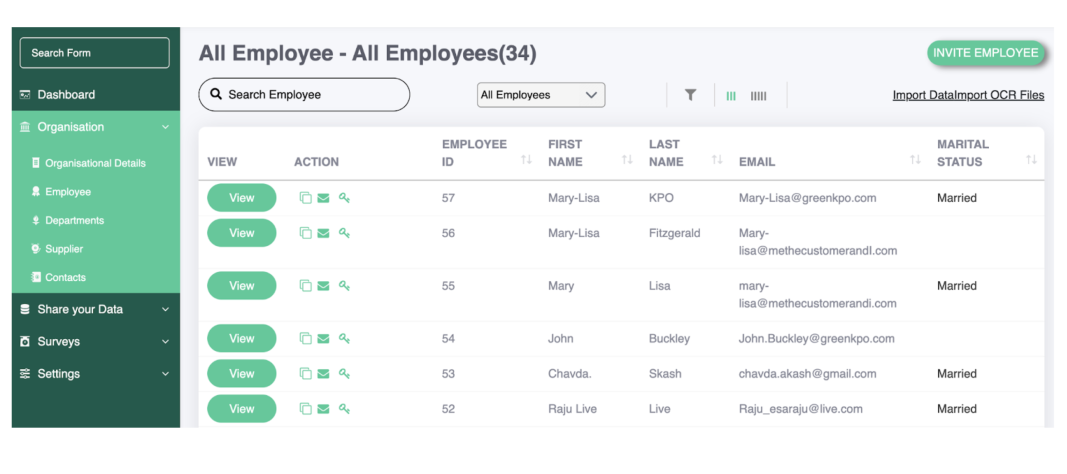Click the filter funnel icon
This screenshot has height=474, width=1067.
pyautogui.click(x=690, y=95)
